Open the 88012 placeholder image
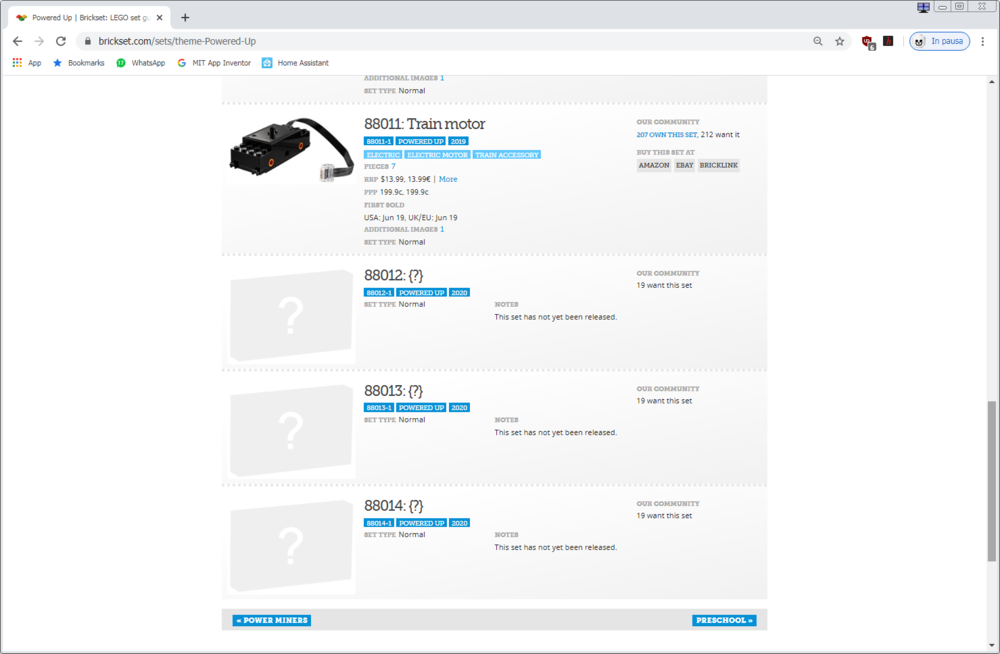 tap(291, 316)
